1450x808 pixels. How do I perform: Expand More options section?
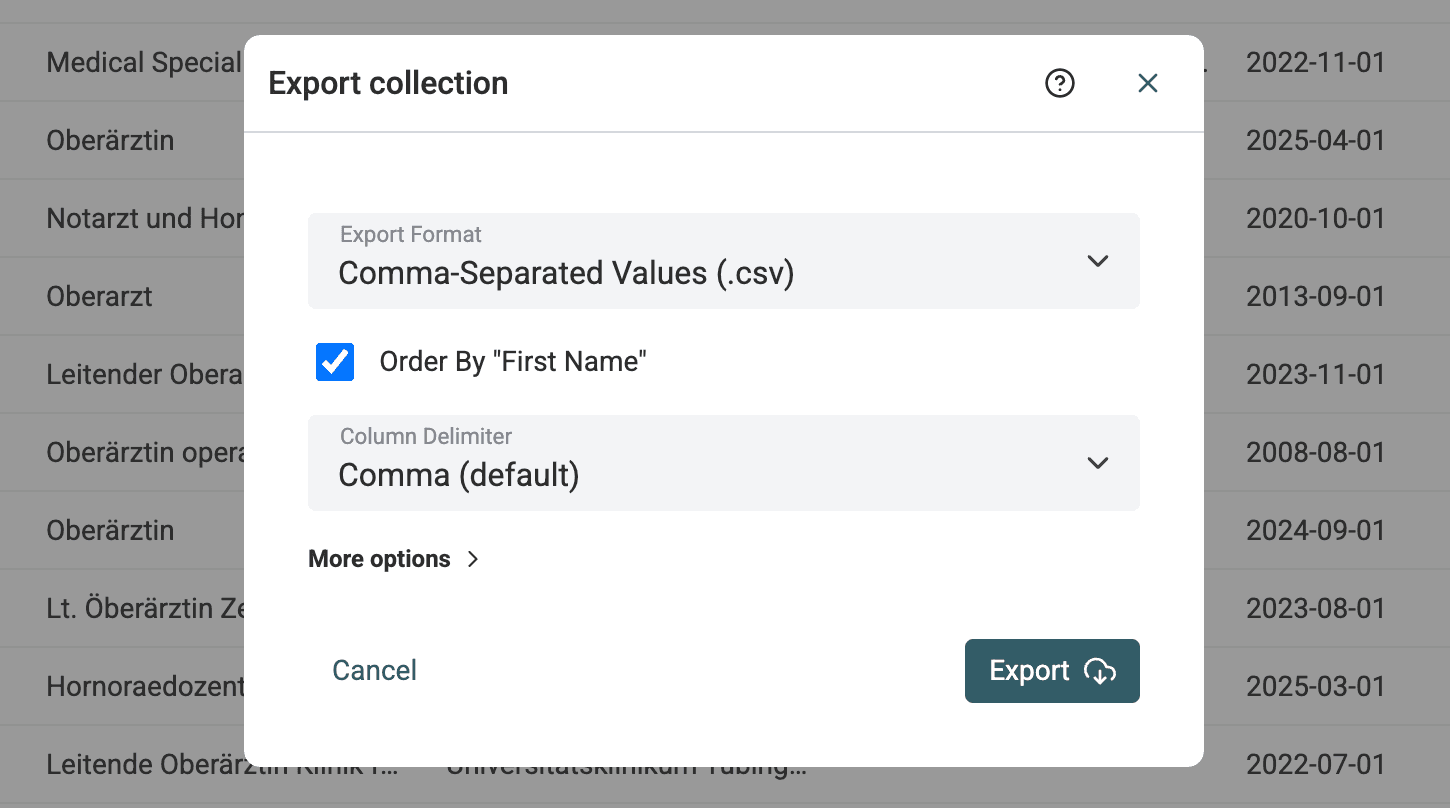[394, 559]
